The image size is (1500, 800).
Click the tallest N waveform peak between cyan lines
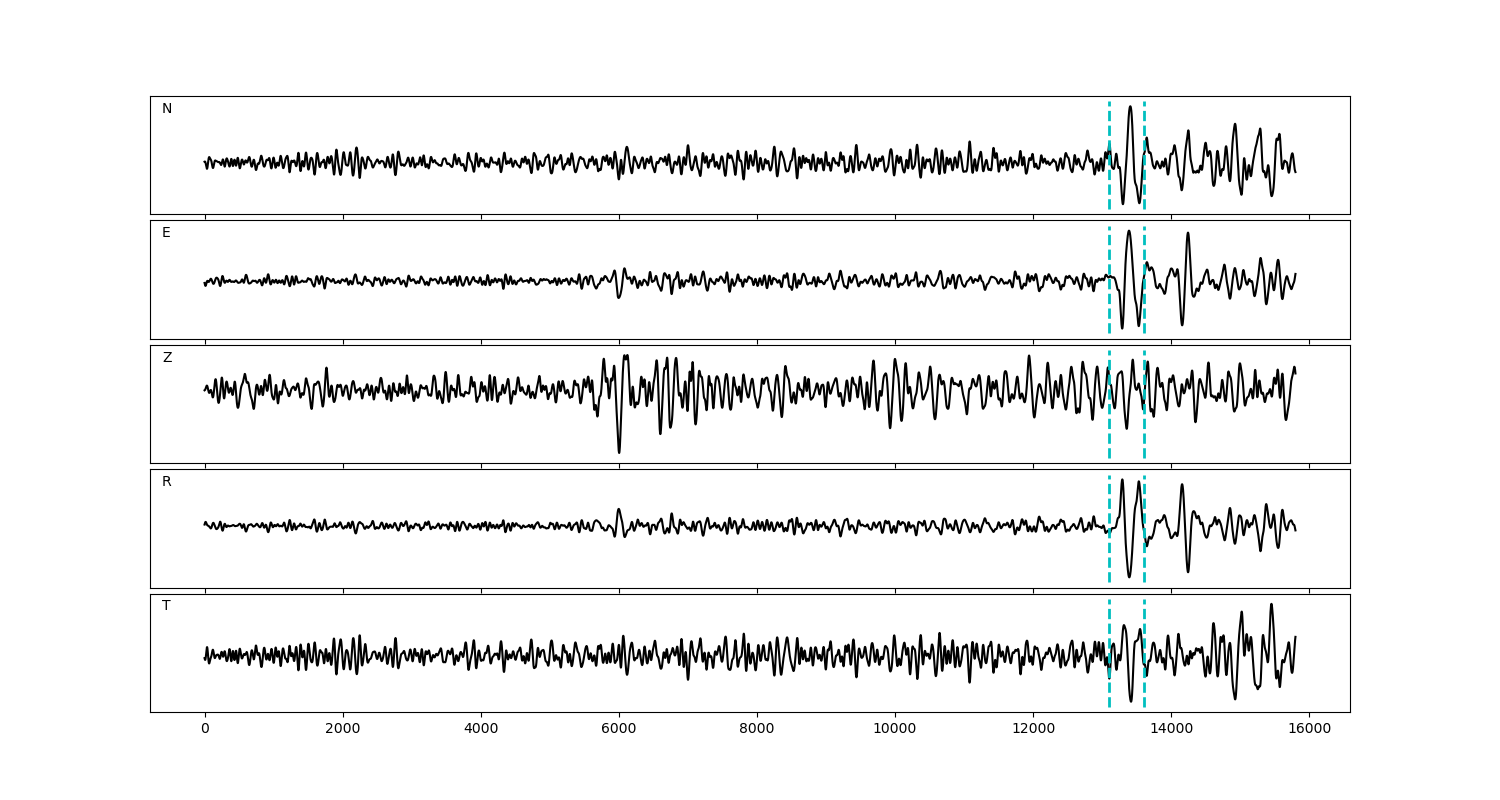click(x=1130, y=107)
